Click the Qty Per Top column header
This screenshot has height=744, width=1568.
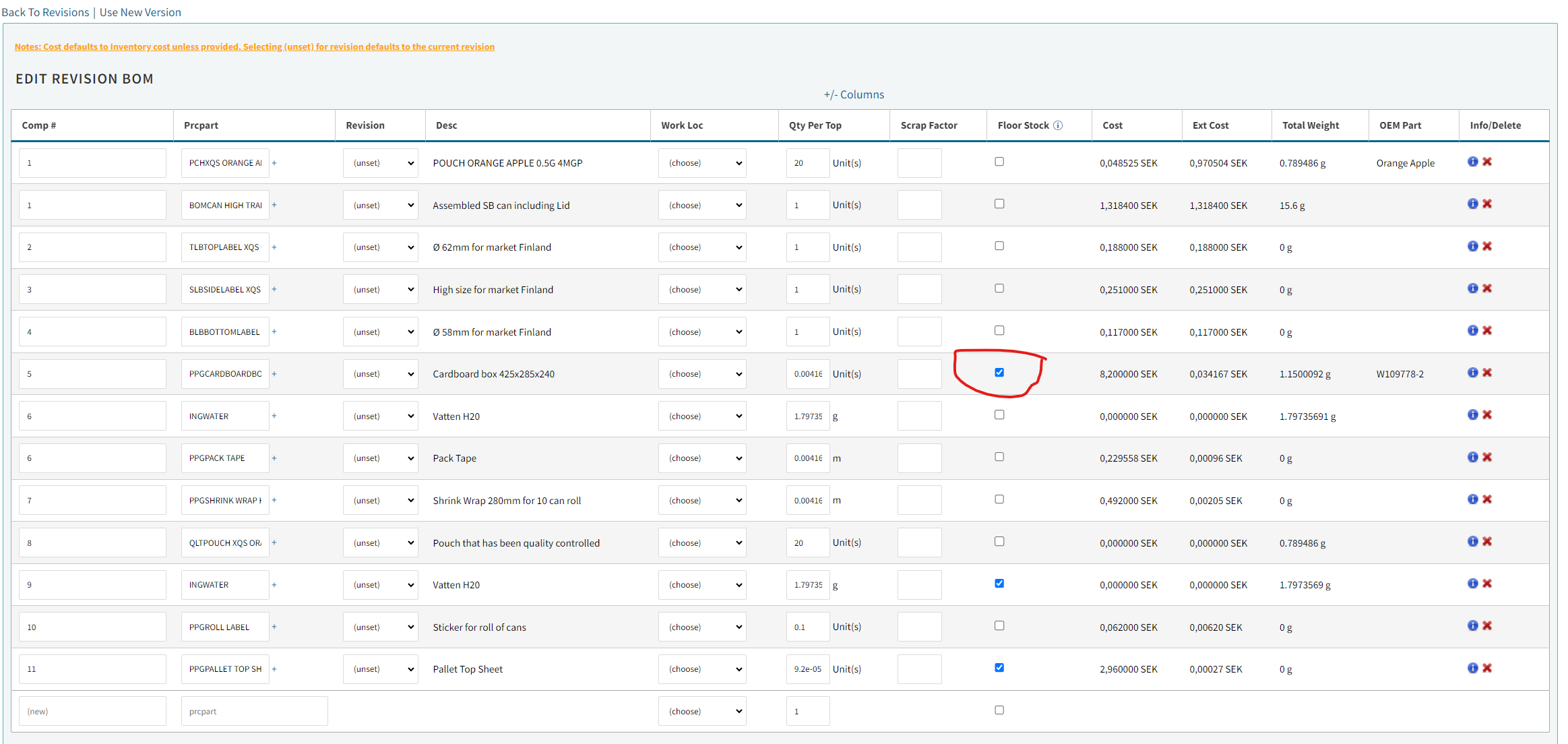coord(815,125)
